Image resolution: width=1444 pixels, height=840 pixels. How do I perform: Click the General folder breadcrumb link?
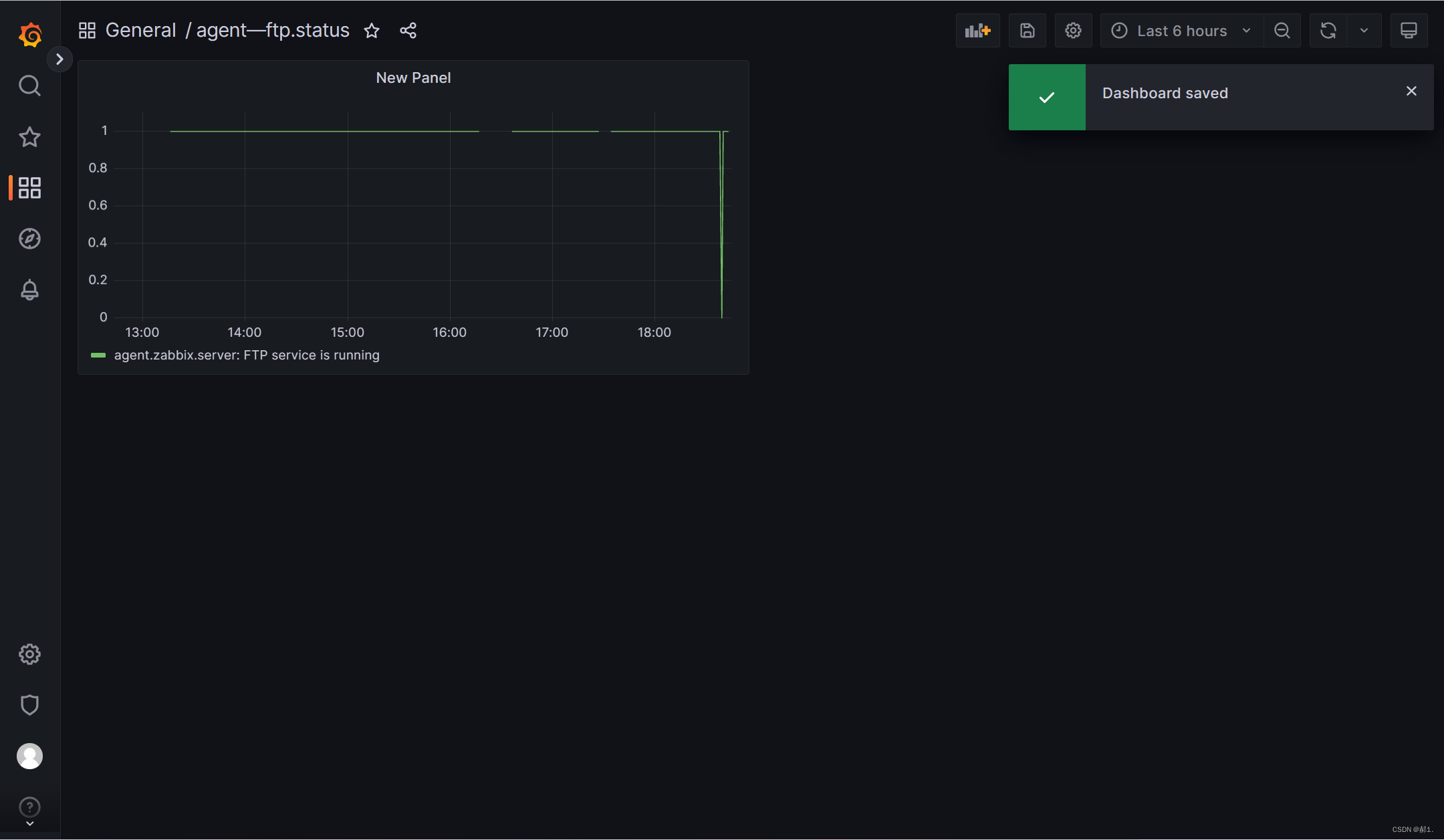(140, 30)
